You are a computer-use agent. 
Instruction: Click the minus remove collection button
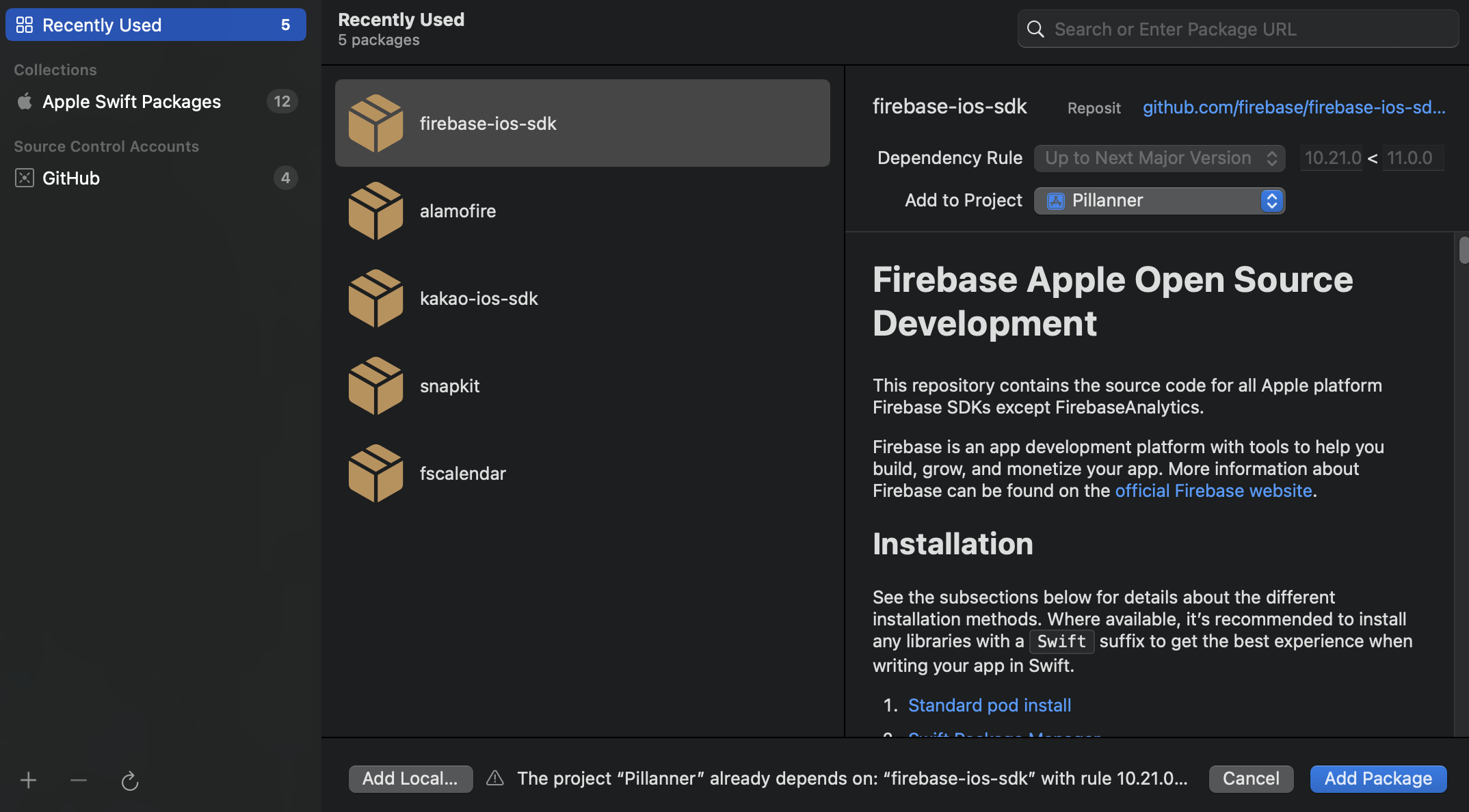pos(79,780)
